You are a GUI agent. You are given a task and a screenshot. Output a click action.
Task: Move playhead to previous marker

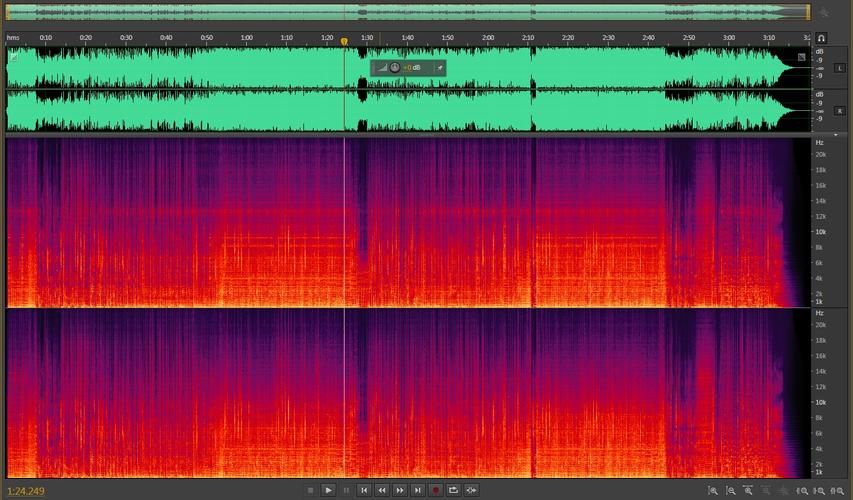pyautogui.click(x=364, y=490)
